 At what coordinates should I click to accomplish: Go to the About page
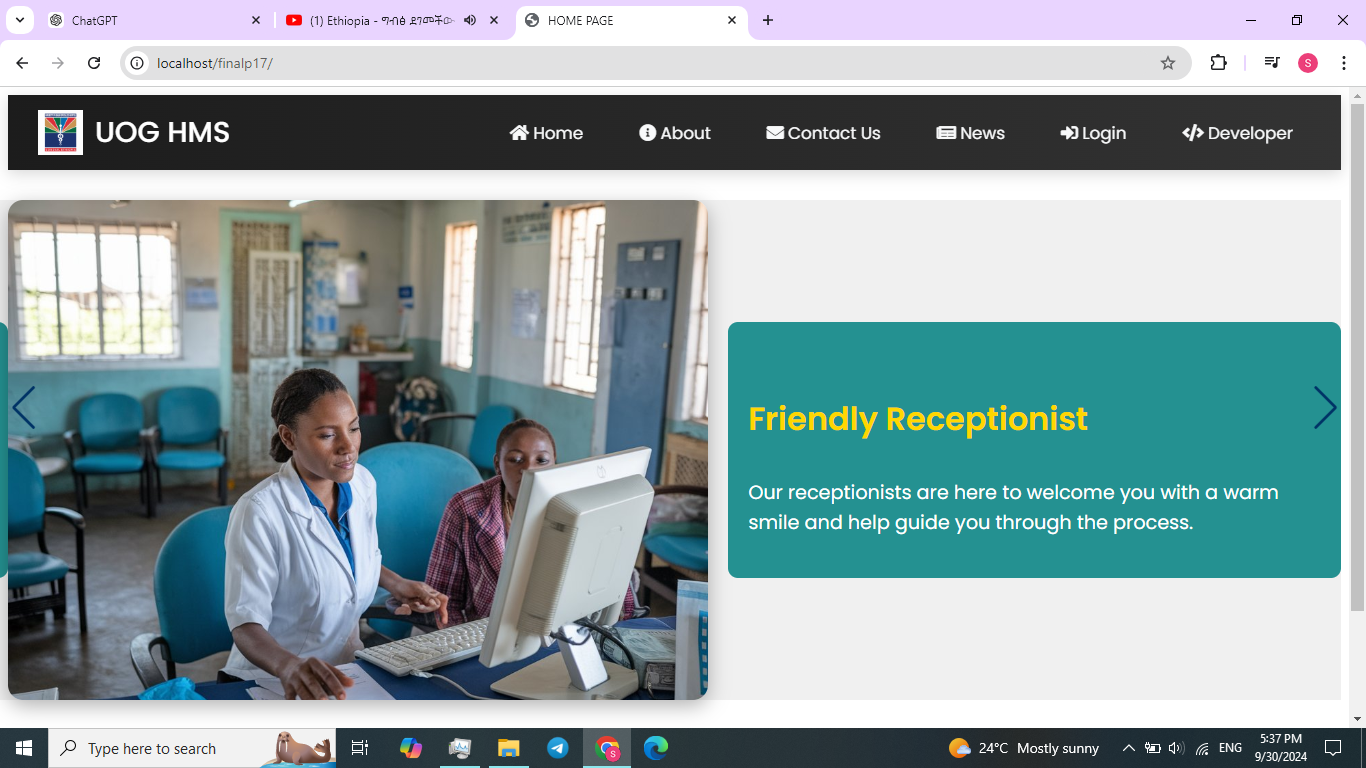[675, 133]
